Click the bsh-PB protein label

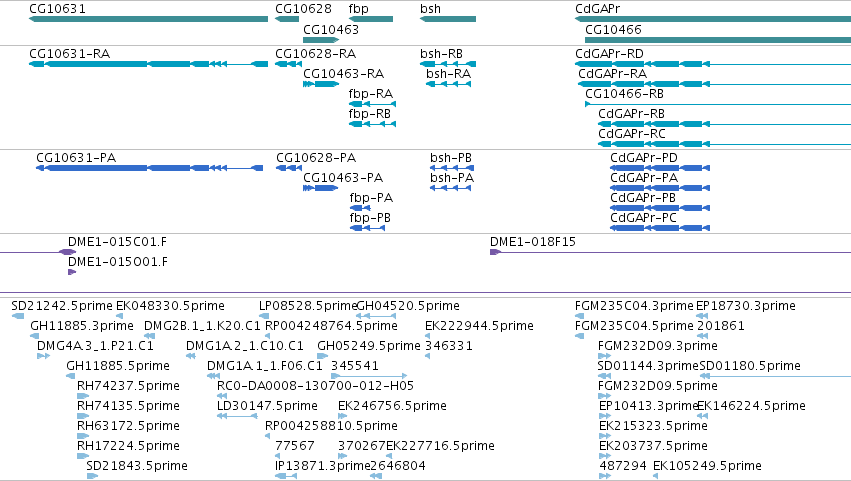pos(450,158)
